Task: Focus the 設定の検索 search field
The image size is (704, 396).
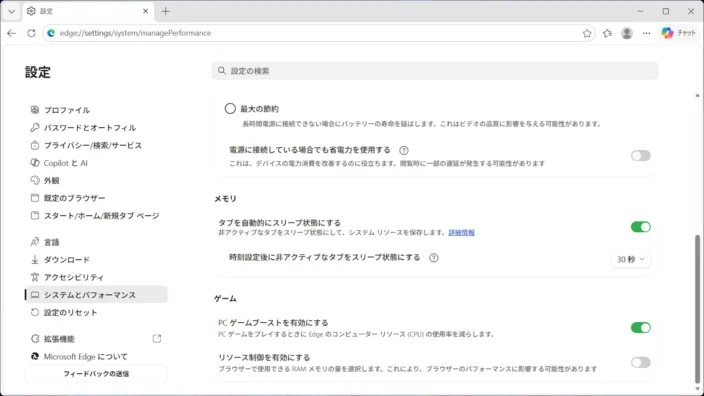Action: click(x=435, y=71)
